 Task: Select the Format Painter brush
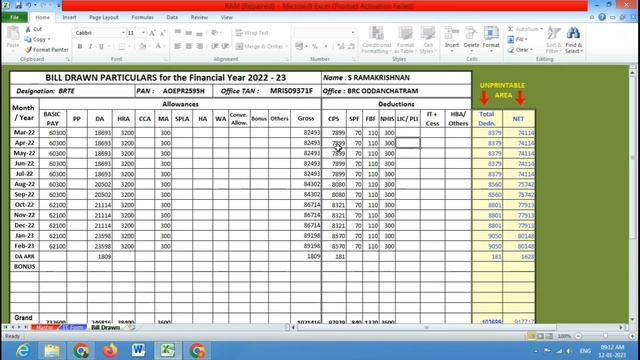(46, 49)
